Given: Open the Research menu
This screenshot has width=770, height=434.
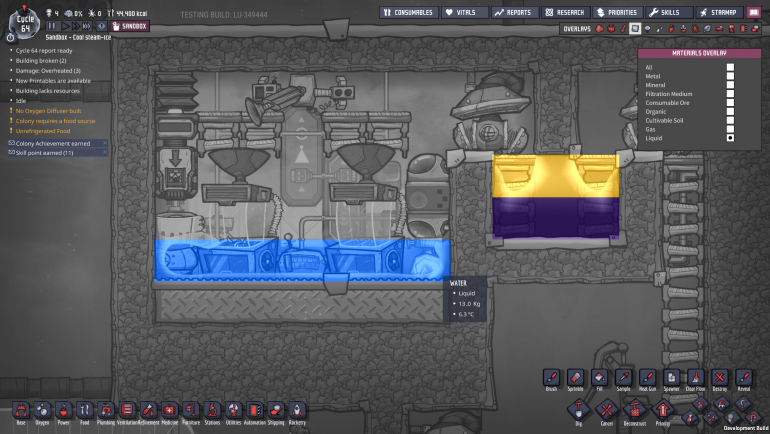Looking at the screenshot, I should (x=566, y=12).
